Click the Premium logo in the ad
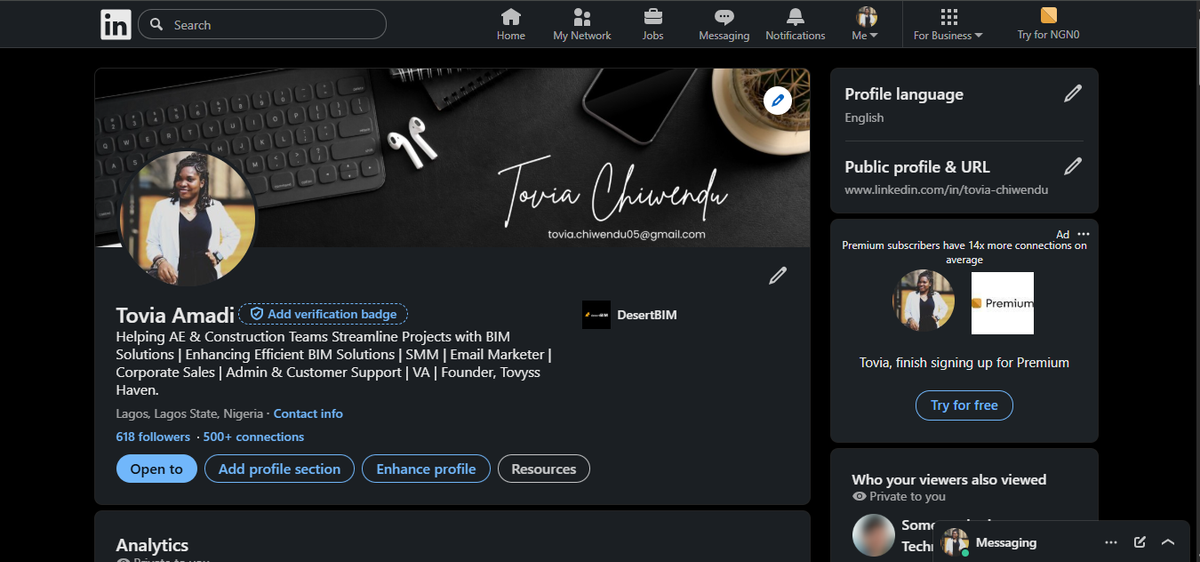The image size is (1200, 562). 1002,303
